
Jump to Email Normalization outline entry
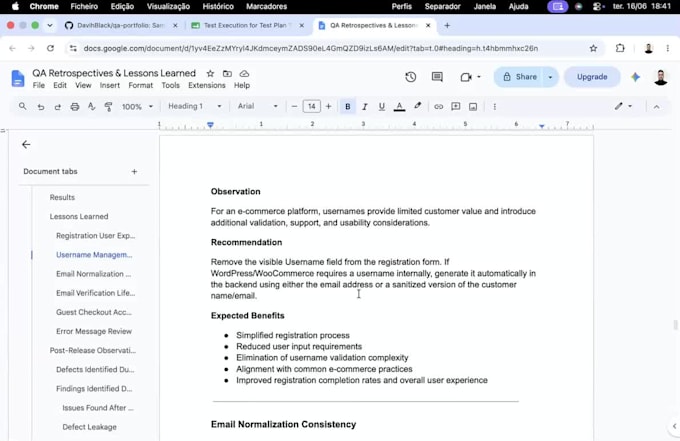coord(93,274)
